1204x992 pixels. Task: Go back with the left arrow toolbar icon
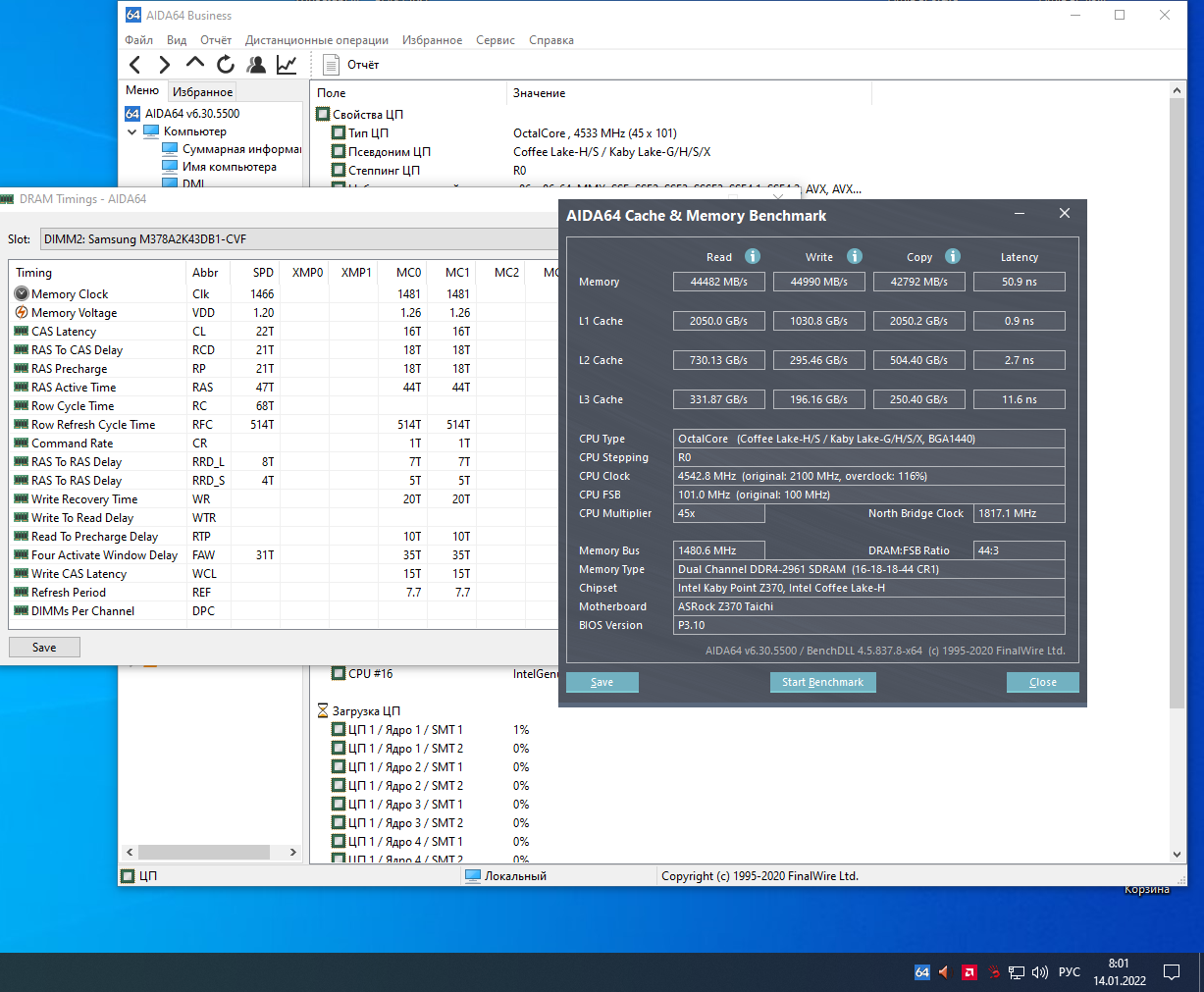[135, 65]
